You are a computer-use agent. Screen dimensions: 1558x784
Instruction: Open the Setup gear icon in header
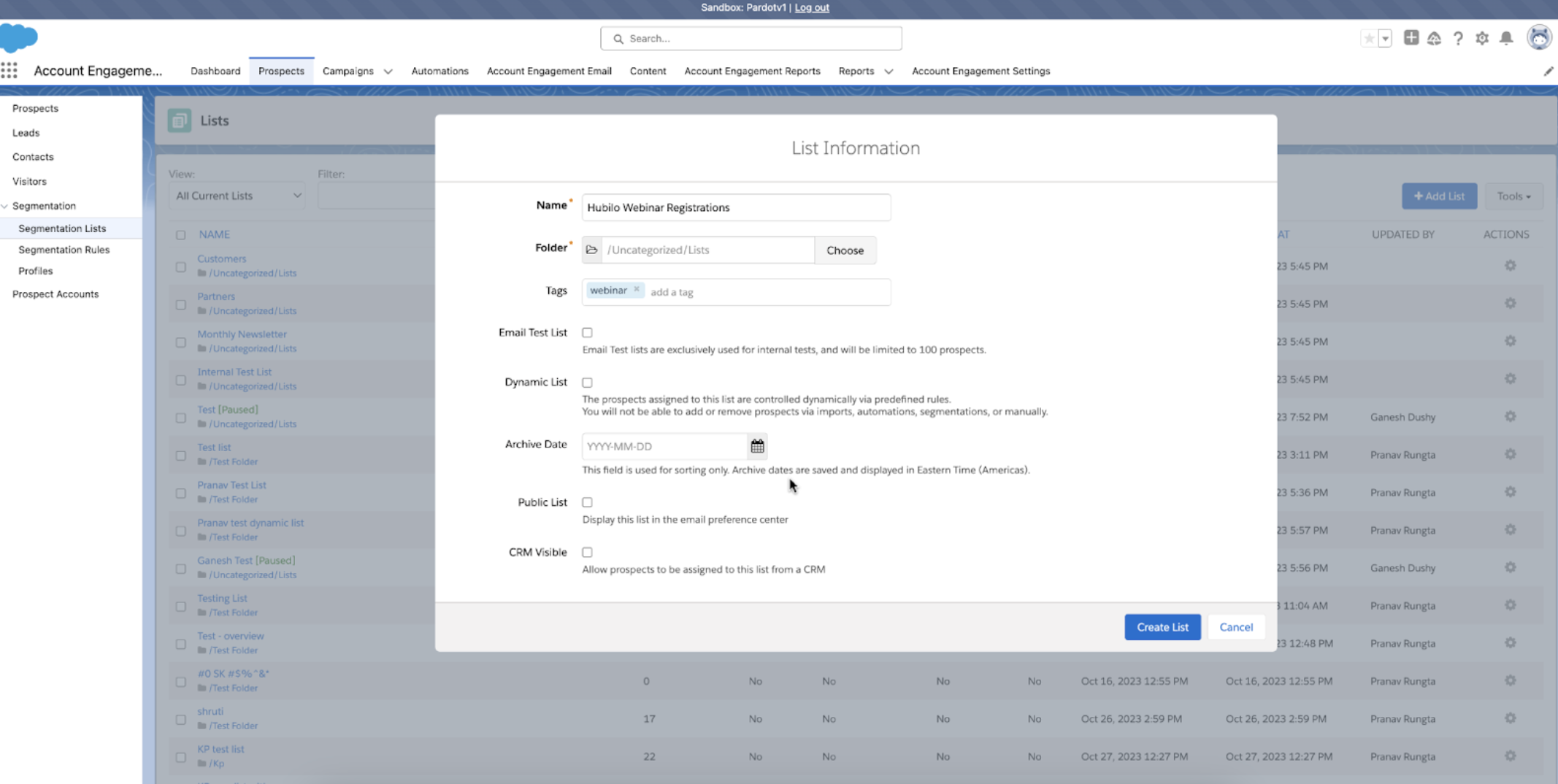(x=1482, y=38)
